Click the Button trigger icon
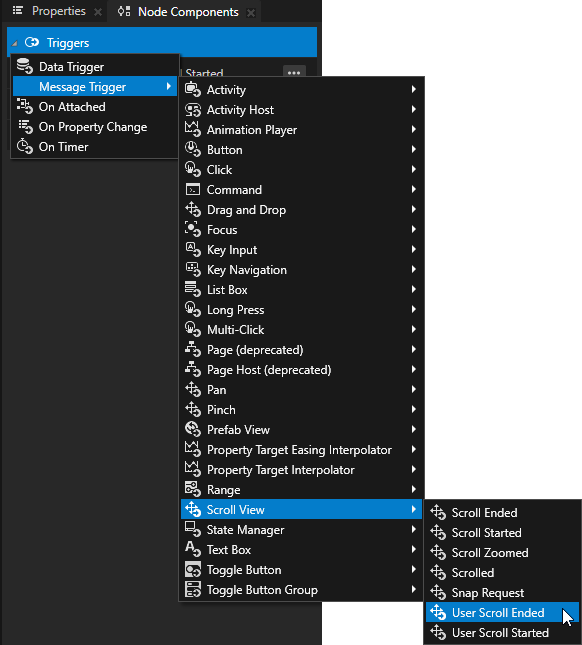 pos(192,149)
